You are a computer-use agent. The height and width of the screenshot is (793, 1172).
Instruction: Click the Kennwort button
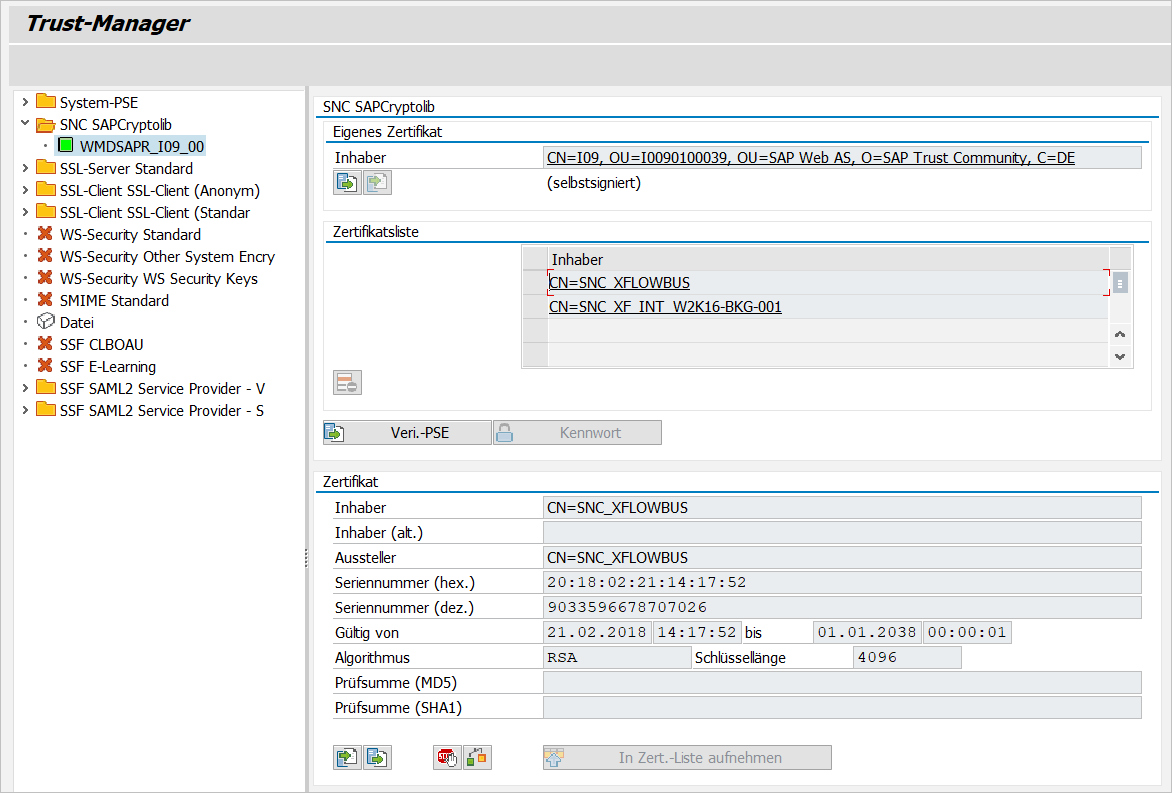[577, 433]
